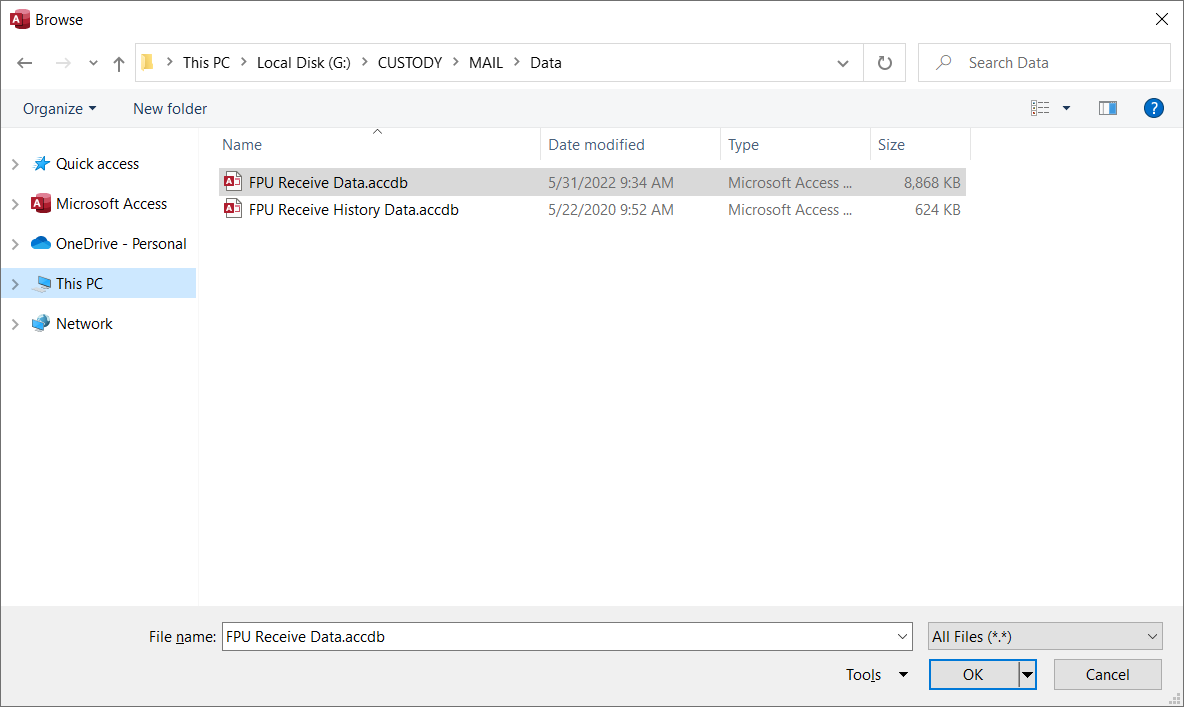
Task: Click the change view layout icon
Action: coord(1041,108)
